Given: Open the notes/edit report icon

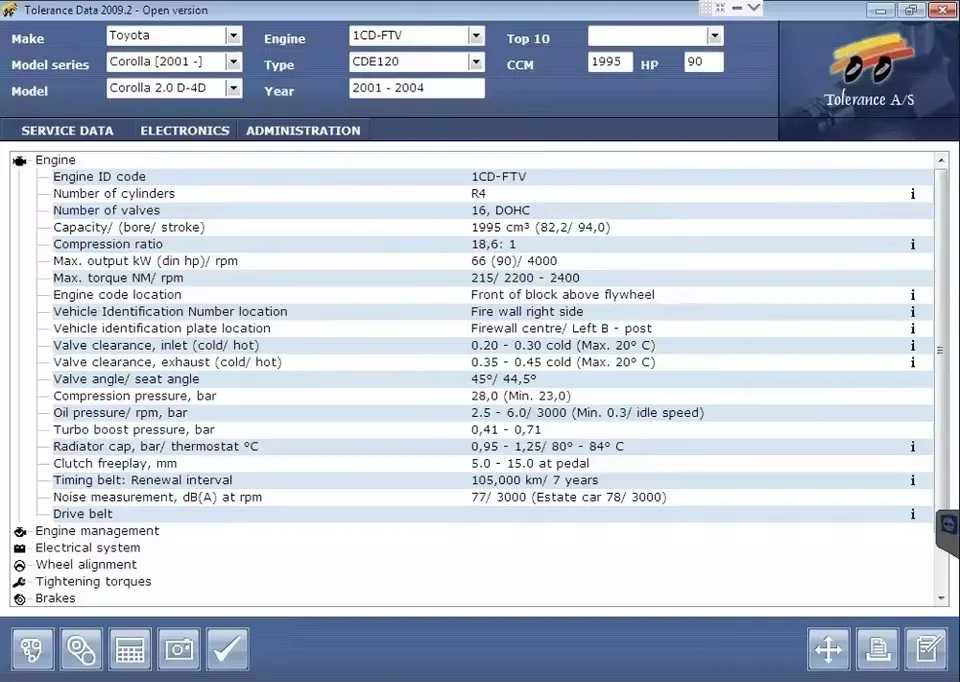Looking at the screenshot, I should (926, 649).
